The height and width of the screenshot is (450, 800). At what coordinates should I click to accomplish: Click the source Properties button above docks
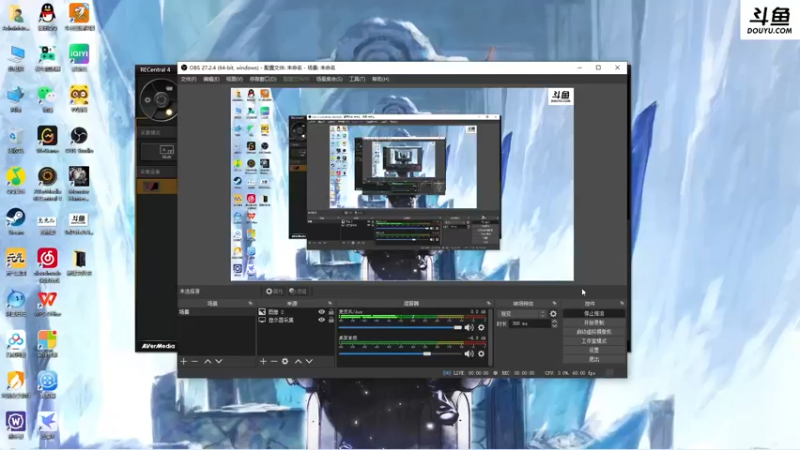(274, 291)
